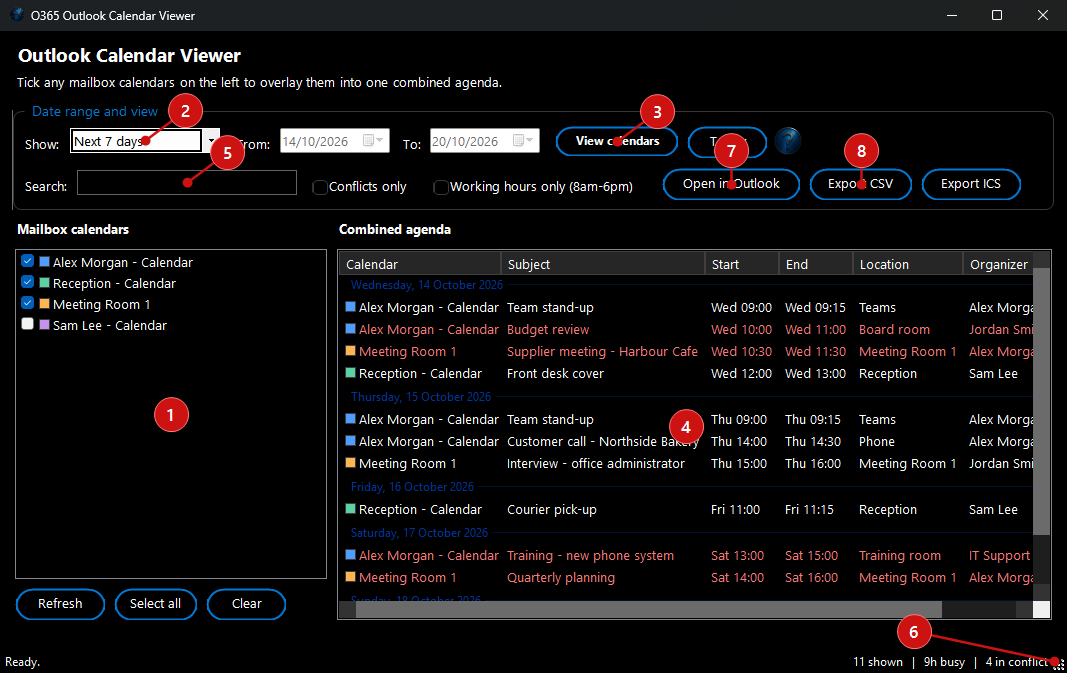
Task: Select the 'Courier pick-up' subject
Action: 552,510
